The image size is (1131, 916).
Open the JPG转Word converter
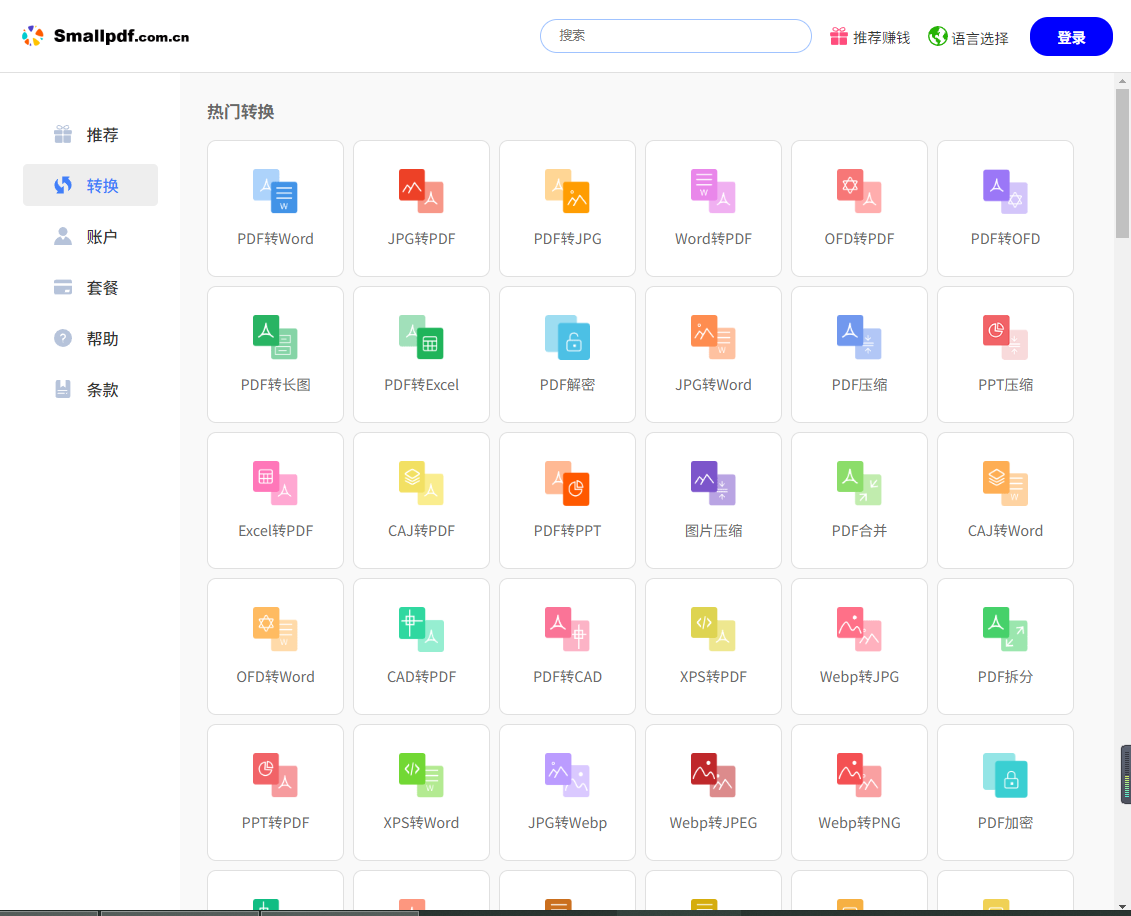point(713,354)
